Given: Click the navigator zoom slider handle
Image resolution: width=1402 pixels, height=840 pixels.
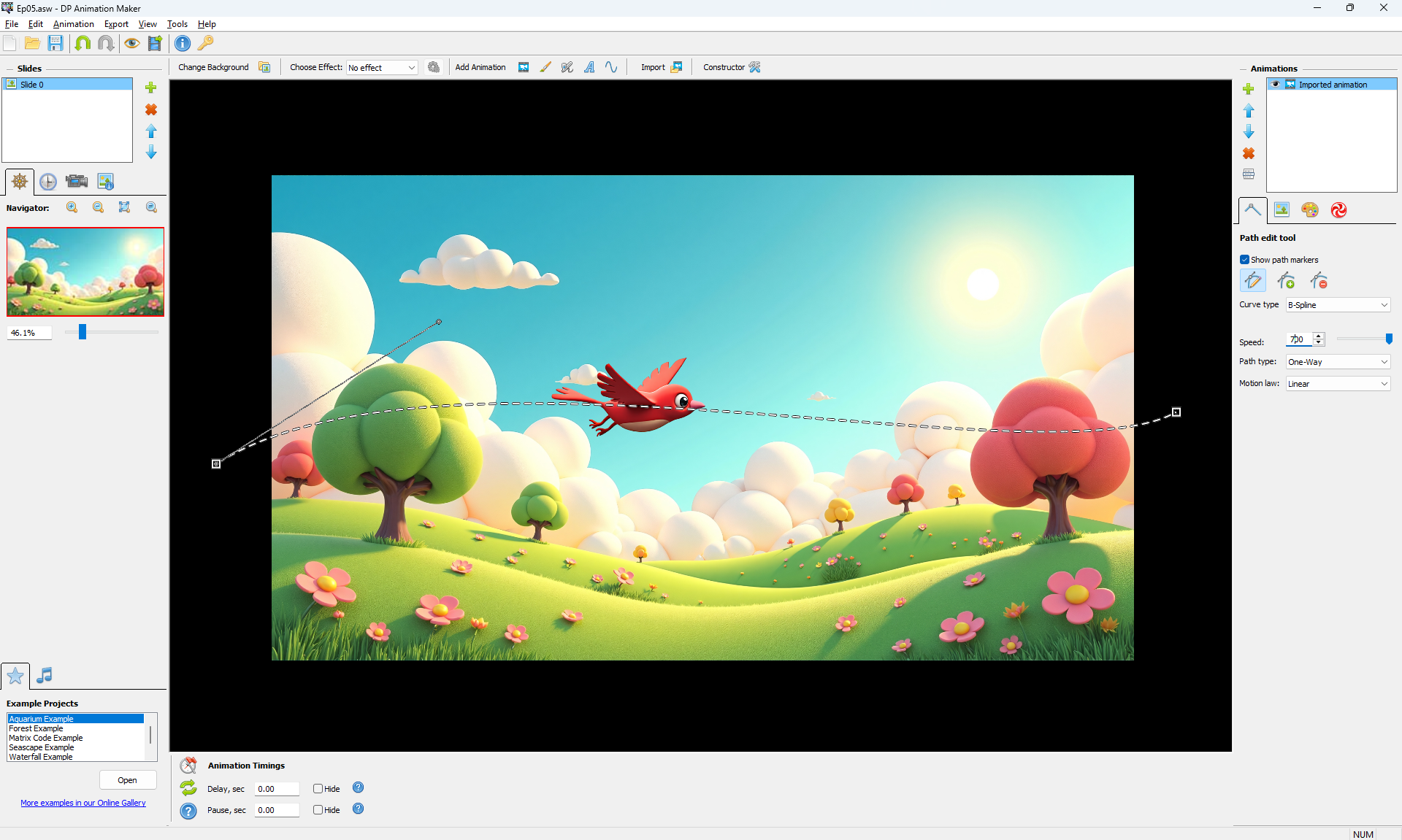Looking at the screenshot, I should coord(83,332).
